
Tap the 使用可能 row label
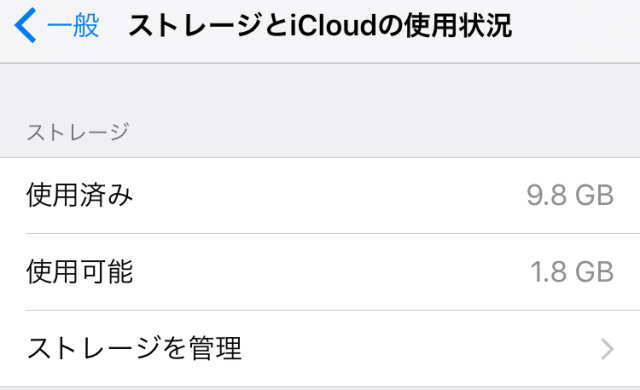(x=80, y=272)
